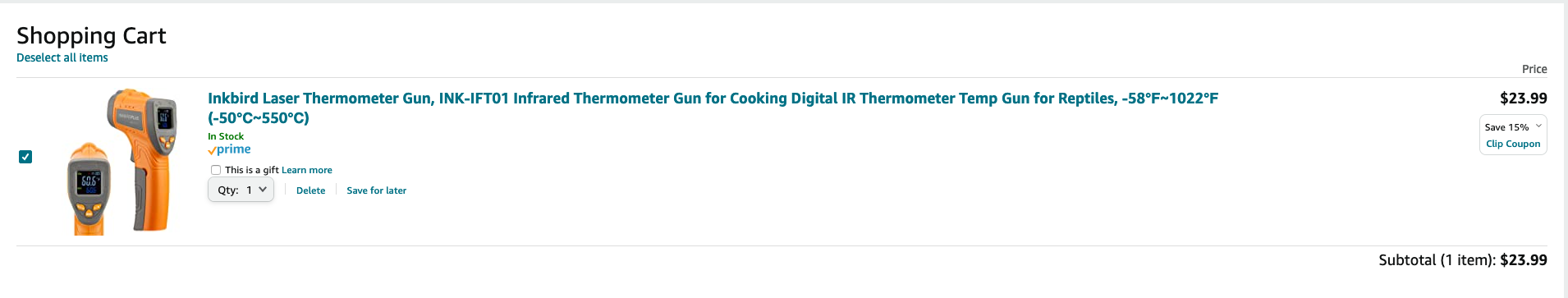Click the 'This is a gift' label text
This screenshot has width=1568, height=298.
[x=252, y=170]
